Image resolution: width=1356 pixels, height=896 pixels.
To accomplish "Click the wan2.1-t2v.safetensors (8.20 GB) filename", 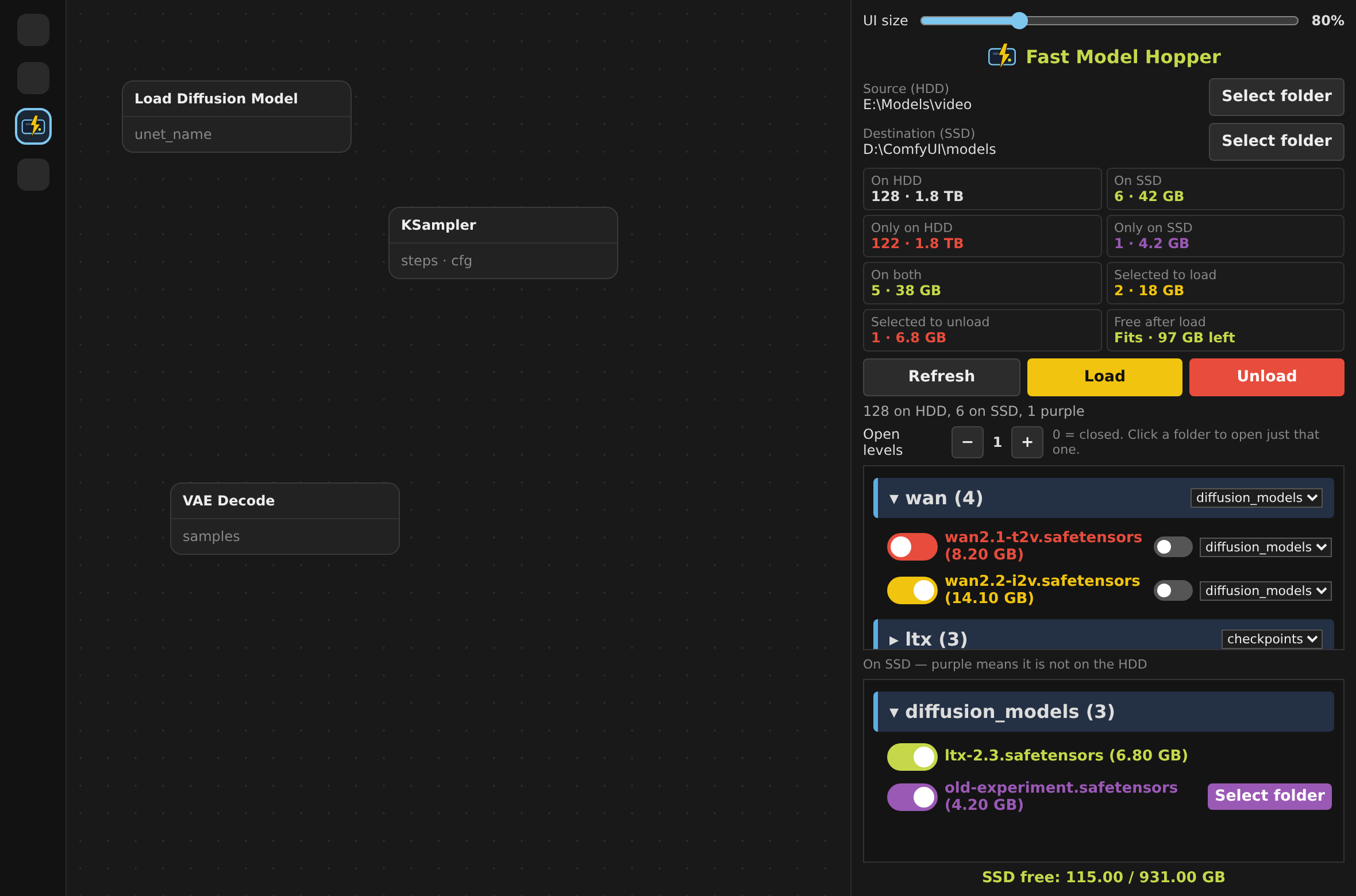I will click(x=1043, y=546).
